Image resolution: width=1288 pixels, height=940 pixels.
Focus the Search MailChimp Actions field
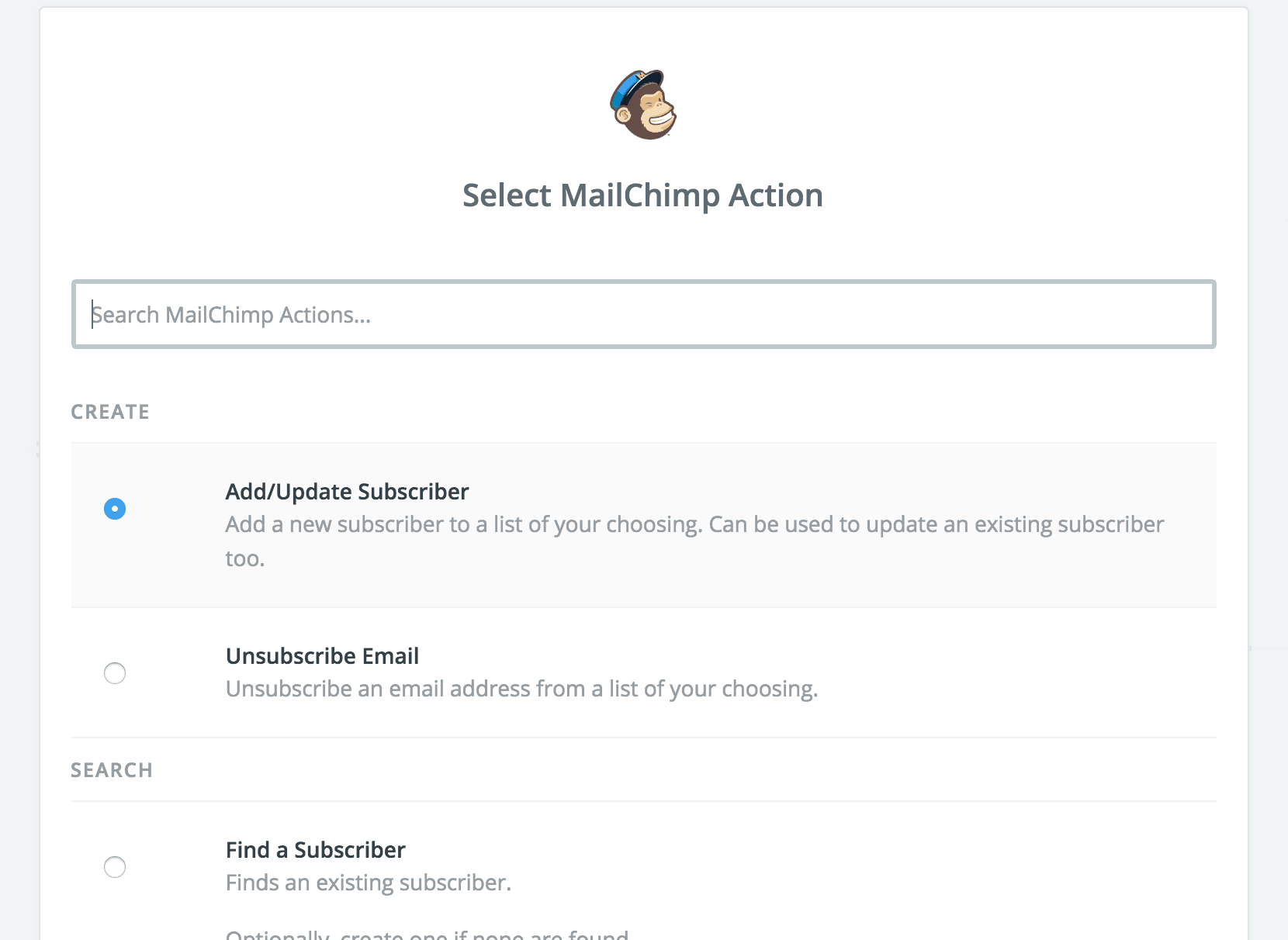pos(643,314)
